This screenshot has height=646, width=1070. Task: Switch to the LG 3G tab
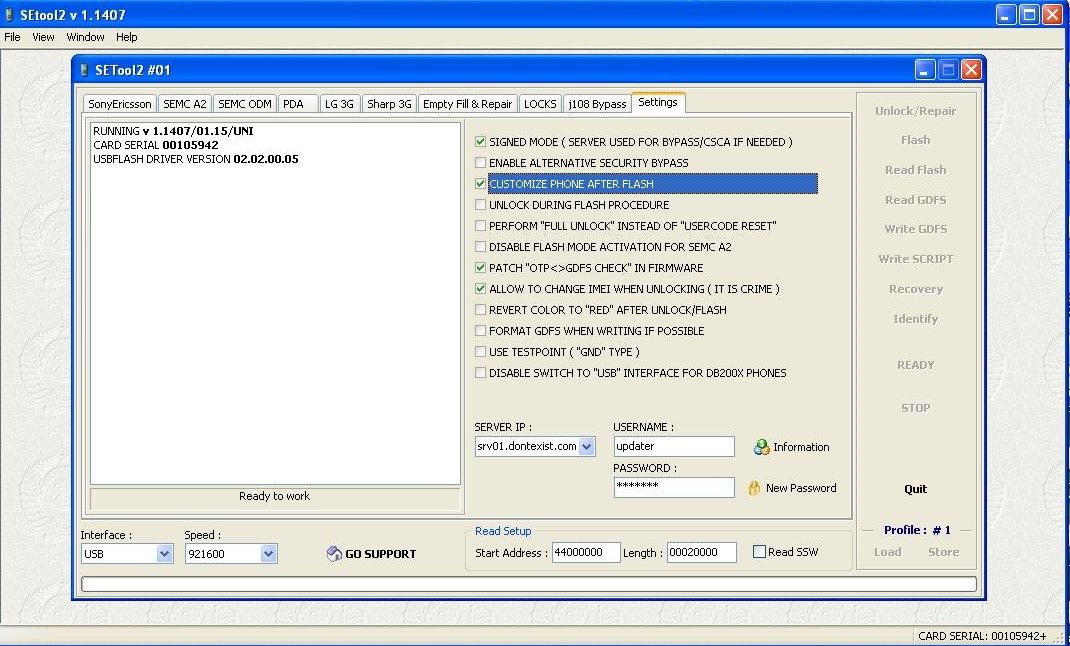tap(339, 104)
